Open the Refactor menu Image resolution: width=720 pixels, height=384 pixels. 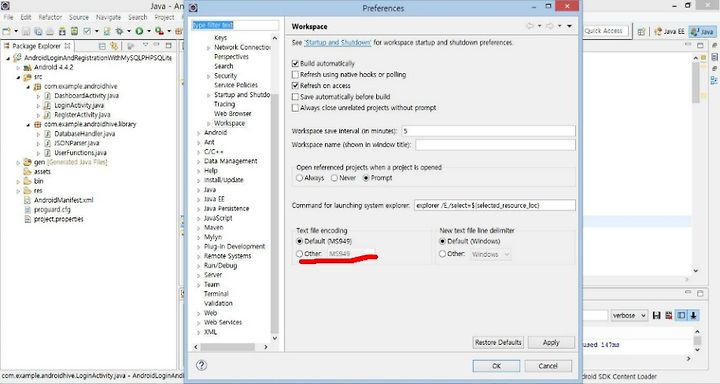coord(50,17)
